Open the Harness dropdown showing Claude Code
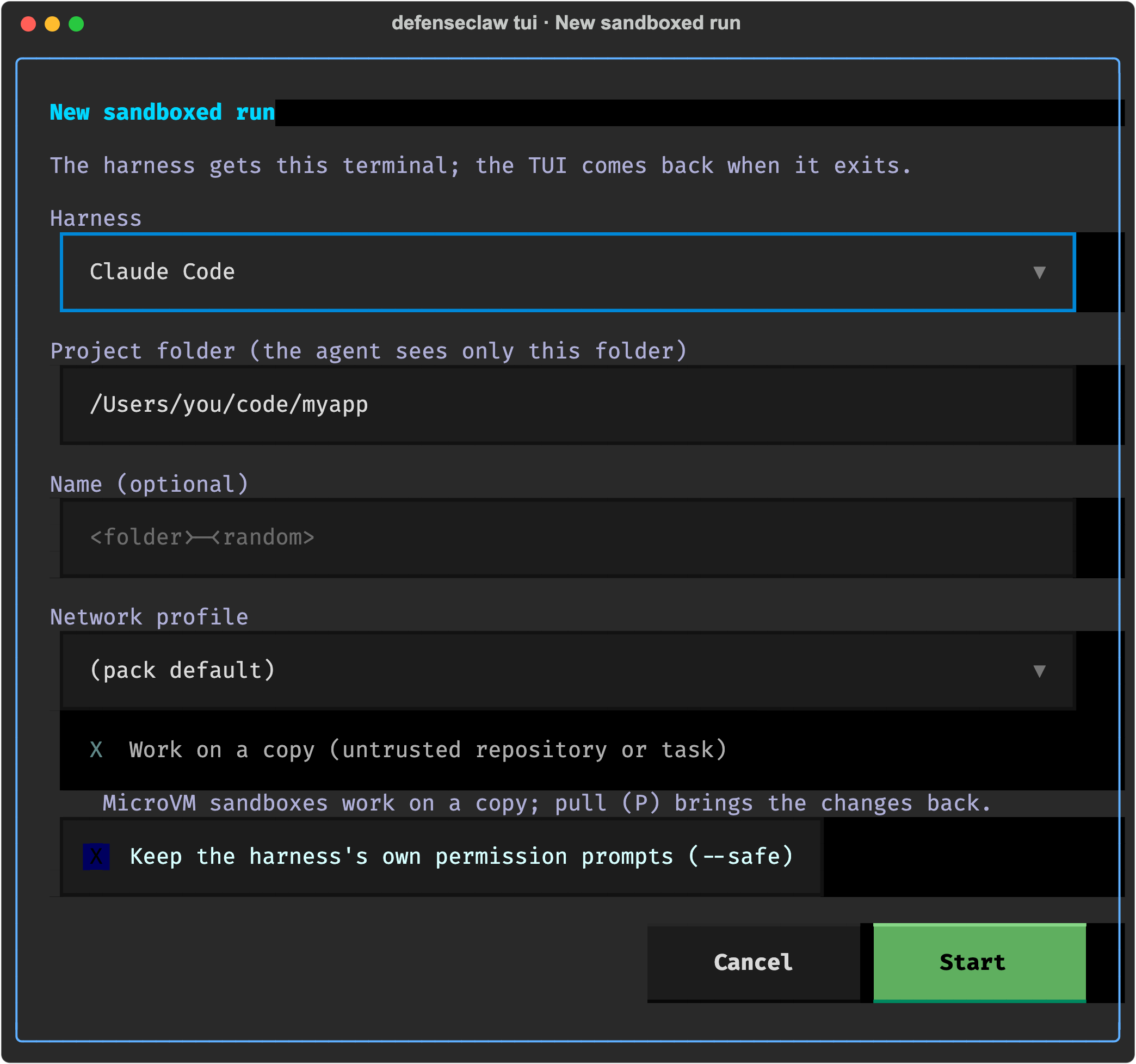Viewport: 1136px width, 1064px height. click(567, 272)
